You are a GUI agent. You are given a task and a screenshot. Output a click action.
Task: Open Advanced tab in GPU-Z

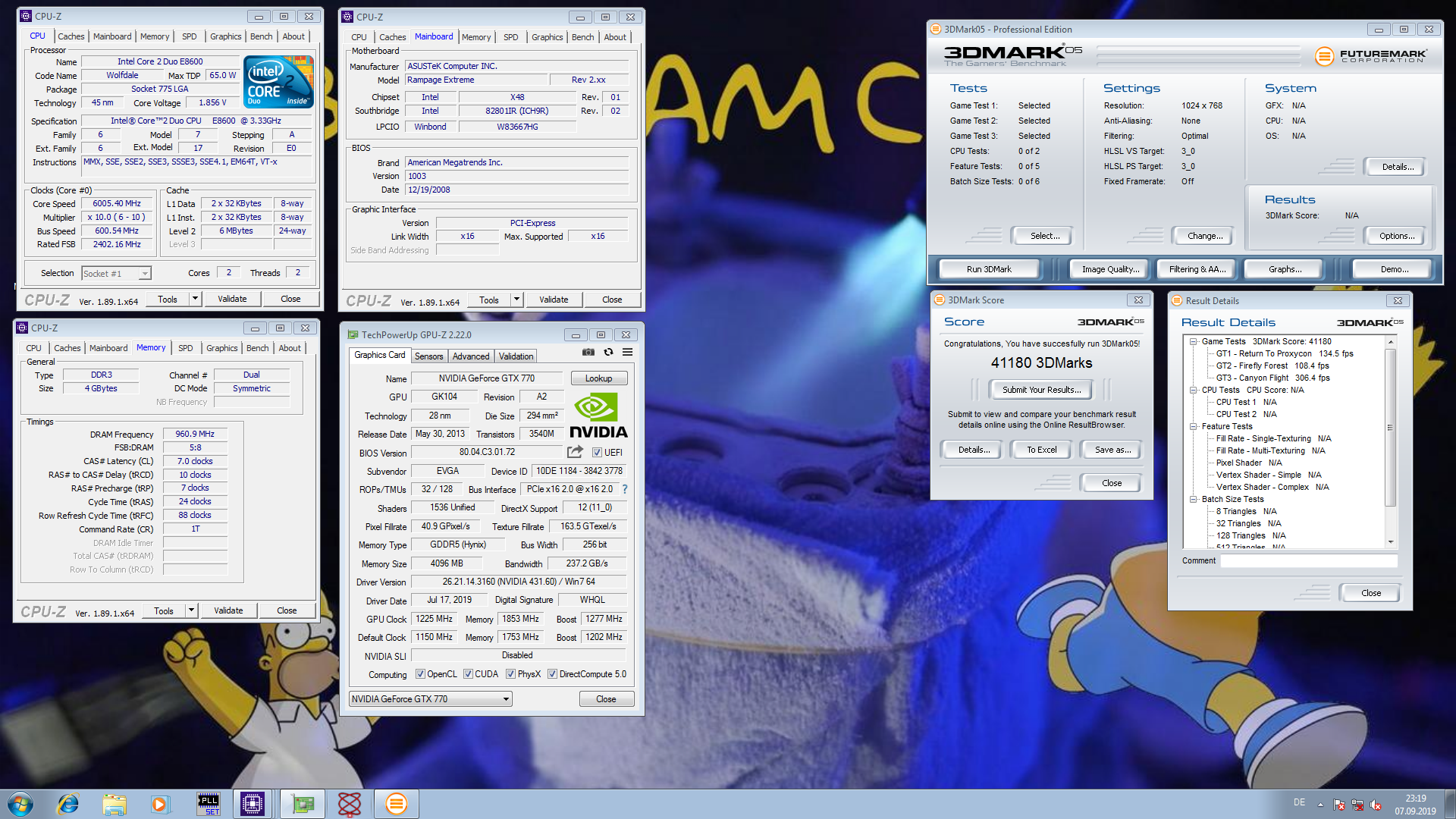[471, 356]
